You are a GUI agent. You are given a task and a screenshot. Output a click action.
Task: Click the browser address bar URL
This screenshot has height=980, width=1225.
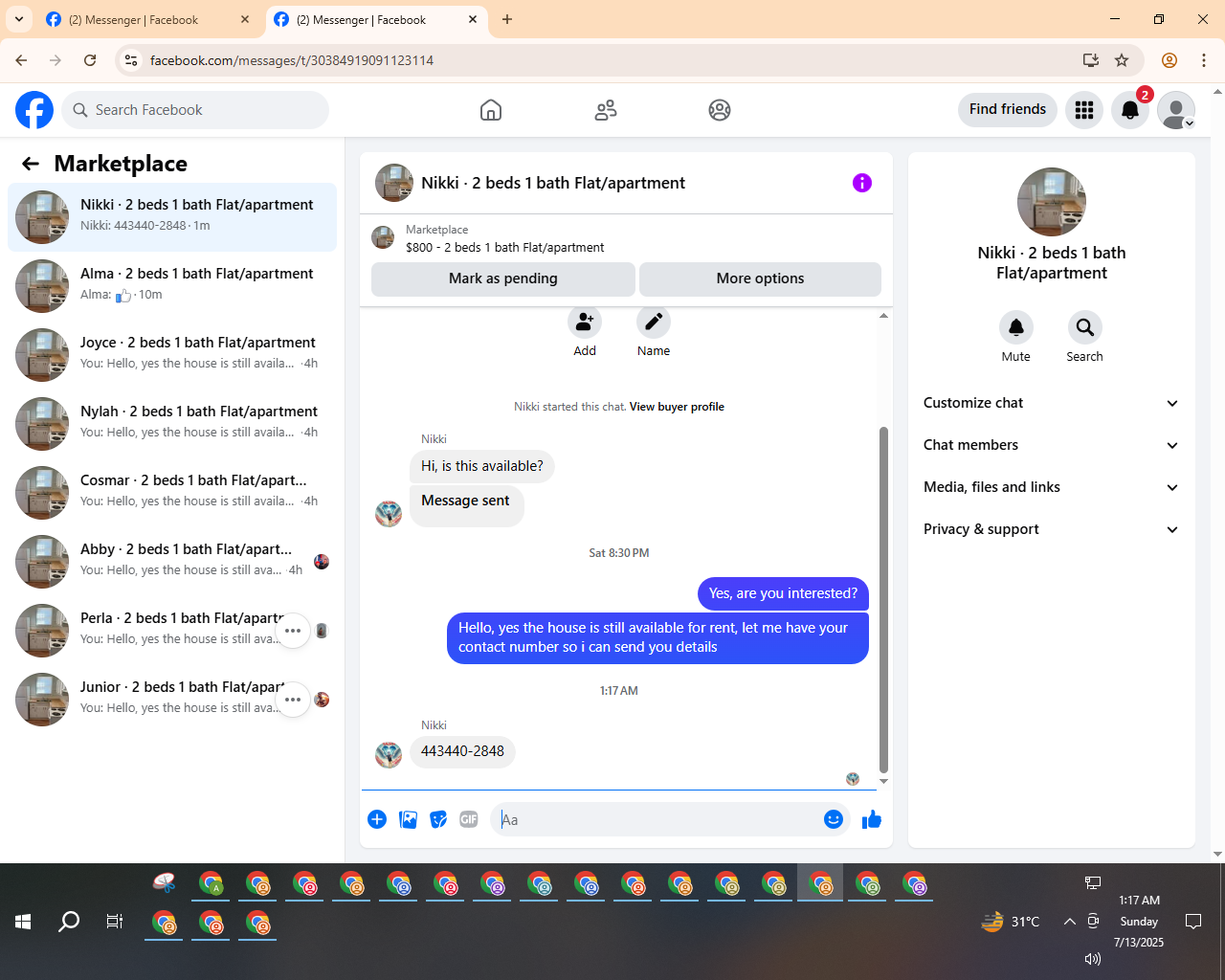(x=292, y=60)
